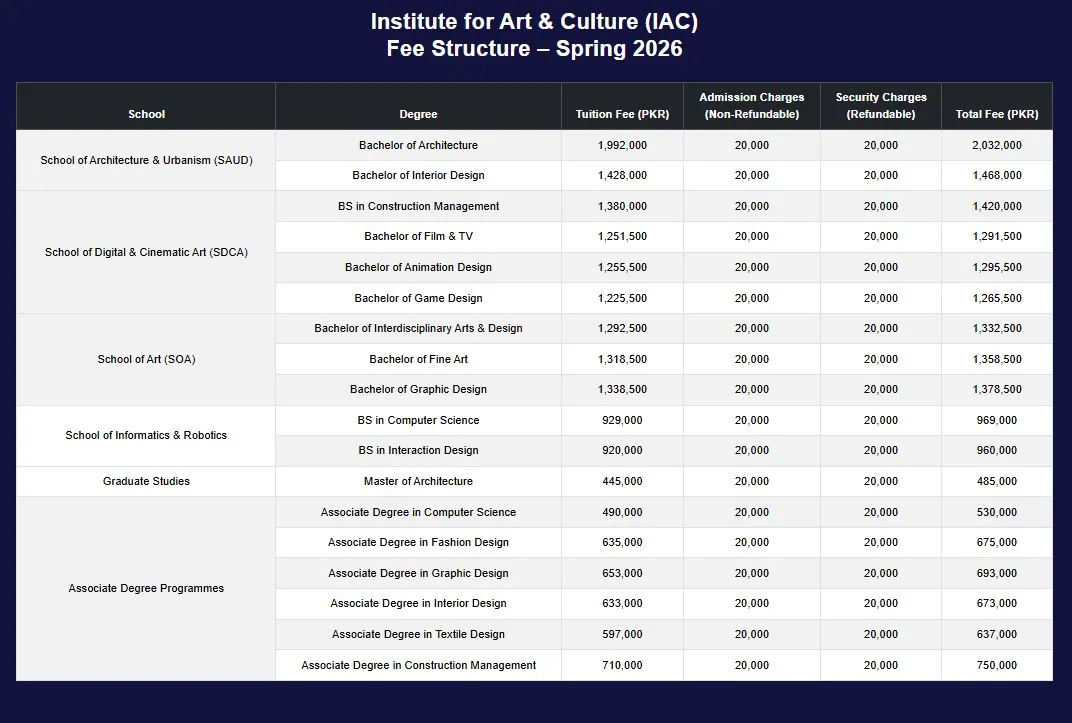Click 'Bachelor of Interior Design' degree cell
The image size is (1072, 723).
418,175
